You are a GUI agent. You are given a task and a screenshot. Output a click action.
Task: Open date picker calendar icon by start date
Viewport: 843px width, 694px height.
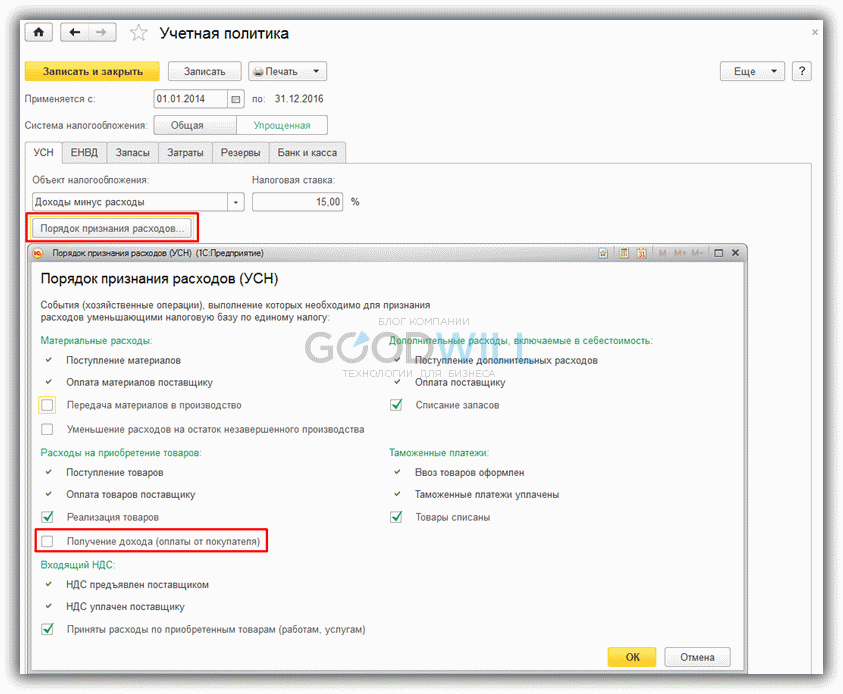(236, 99)
